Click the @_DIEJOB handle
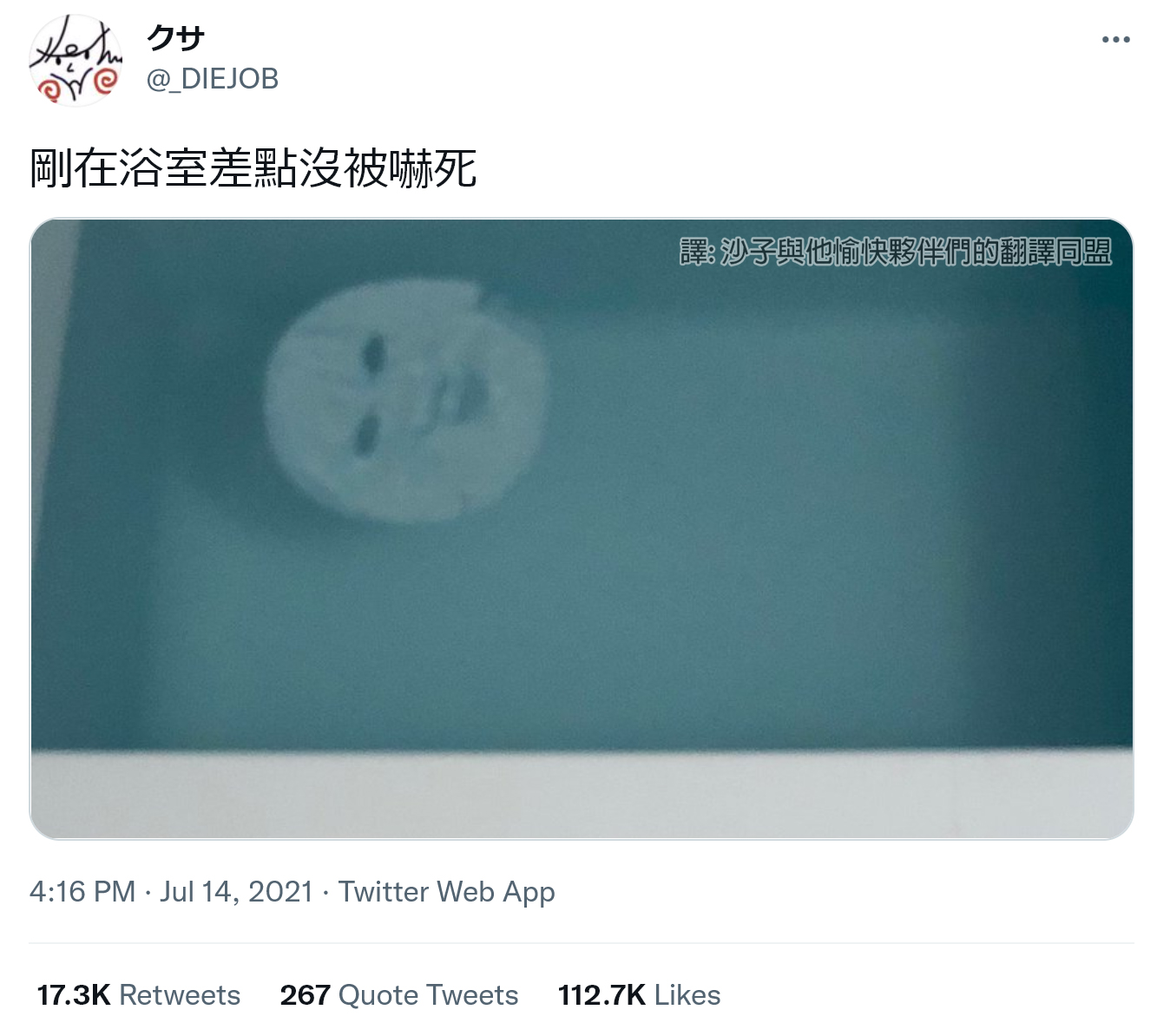The image size is (1157, 1036). [213, 79]
